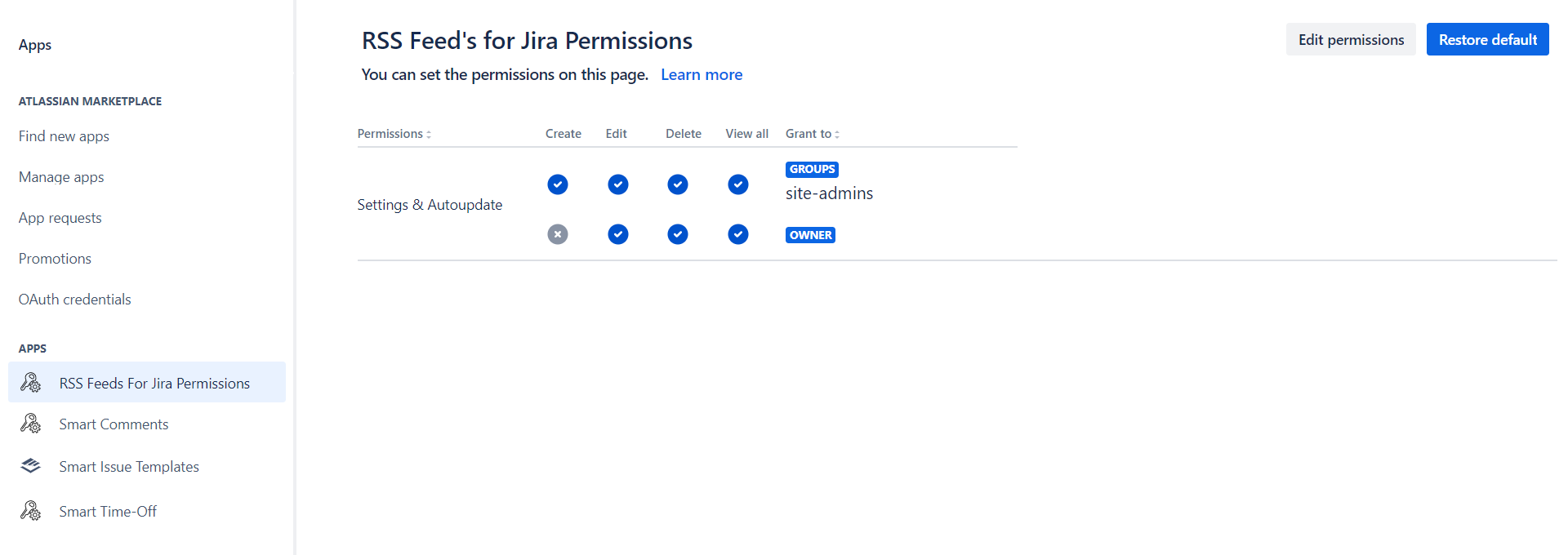
Task: Toggle site-admins Delete permission check
Action: (678, 184)
